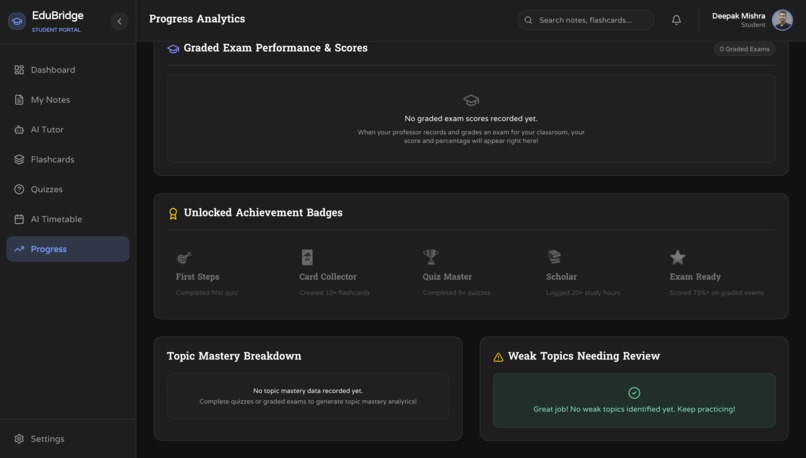Click the Quizzes question mark icon

pos(19,189)
